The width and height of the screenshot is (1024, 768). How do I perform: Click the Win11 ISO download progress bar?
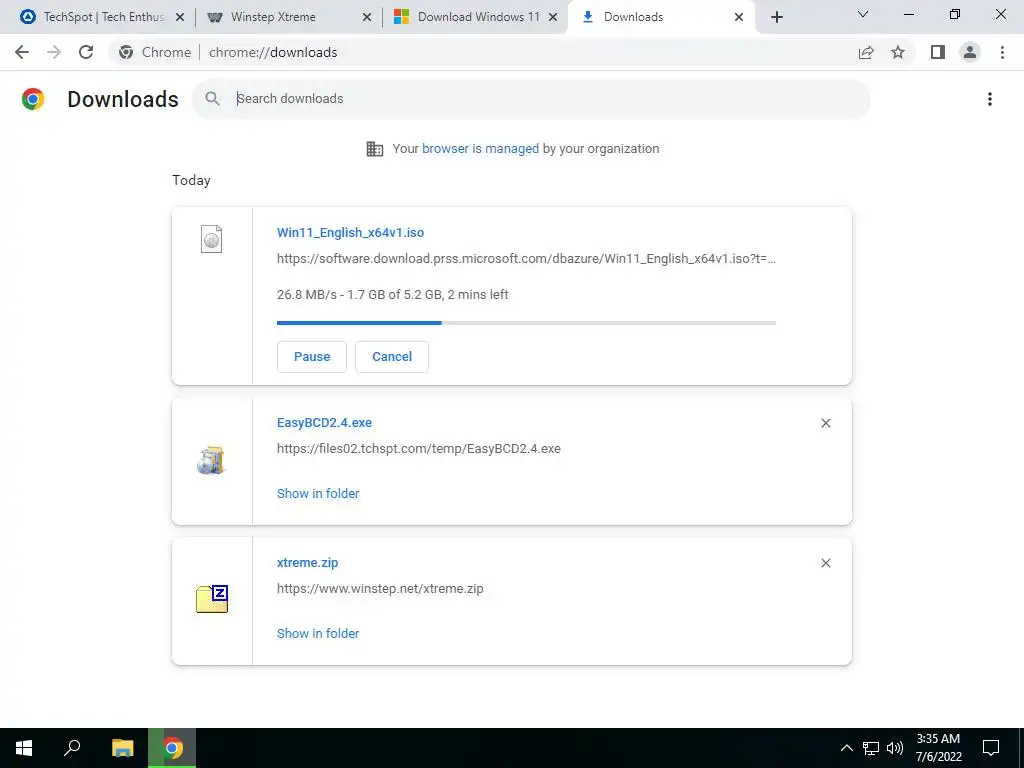click(x=526, y=323)
